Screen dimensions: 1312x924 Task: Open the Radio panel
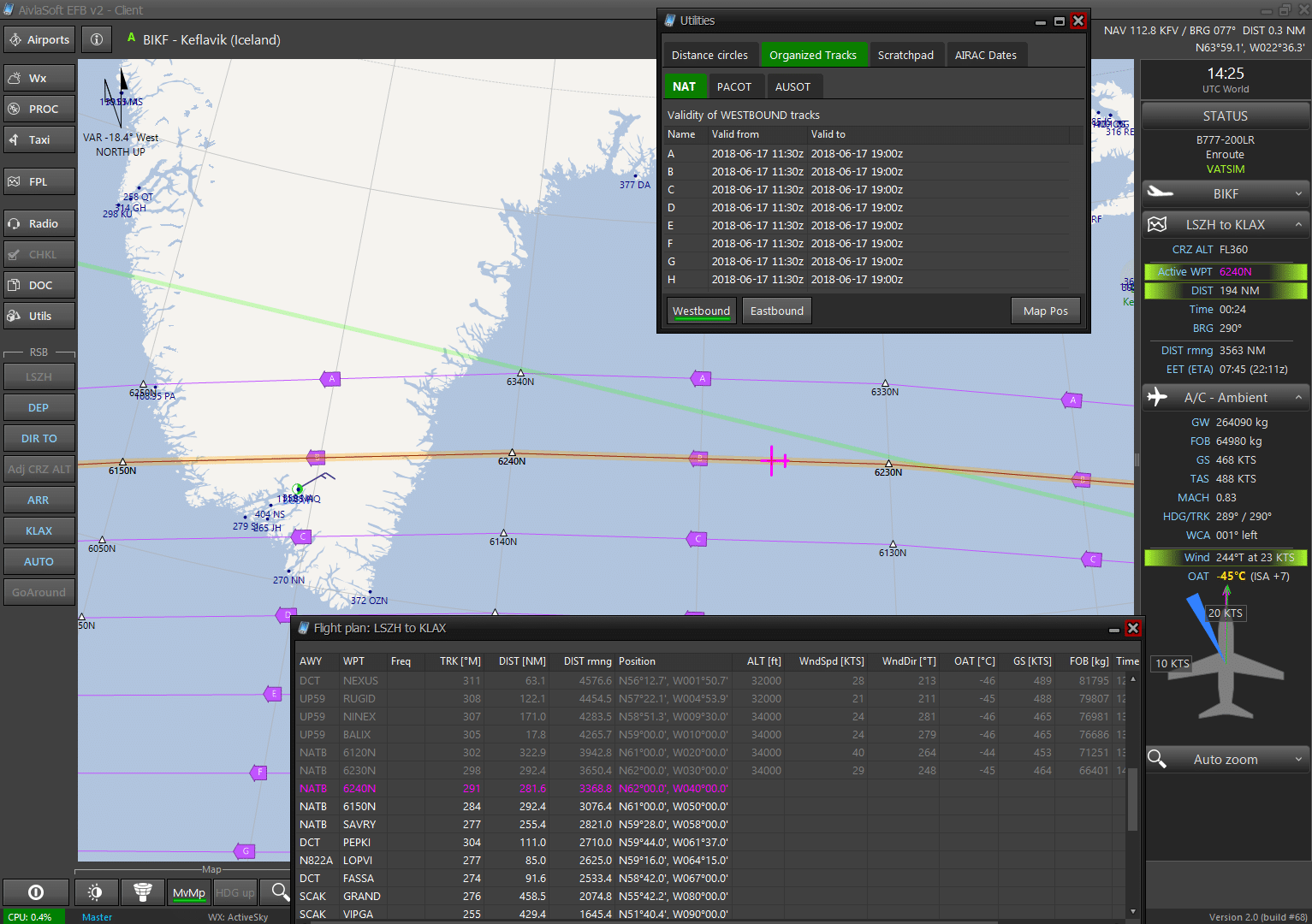tap(39, 223)
